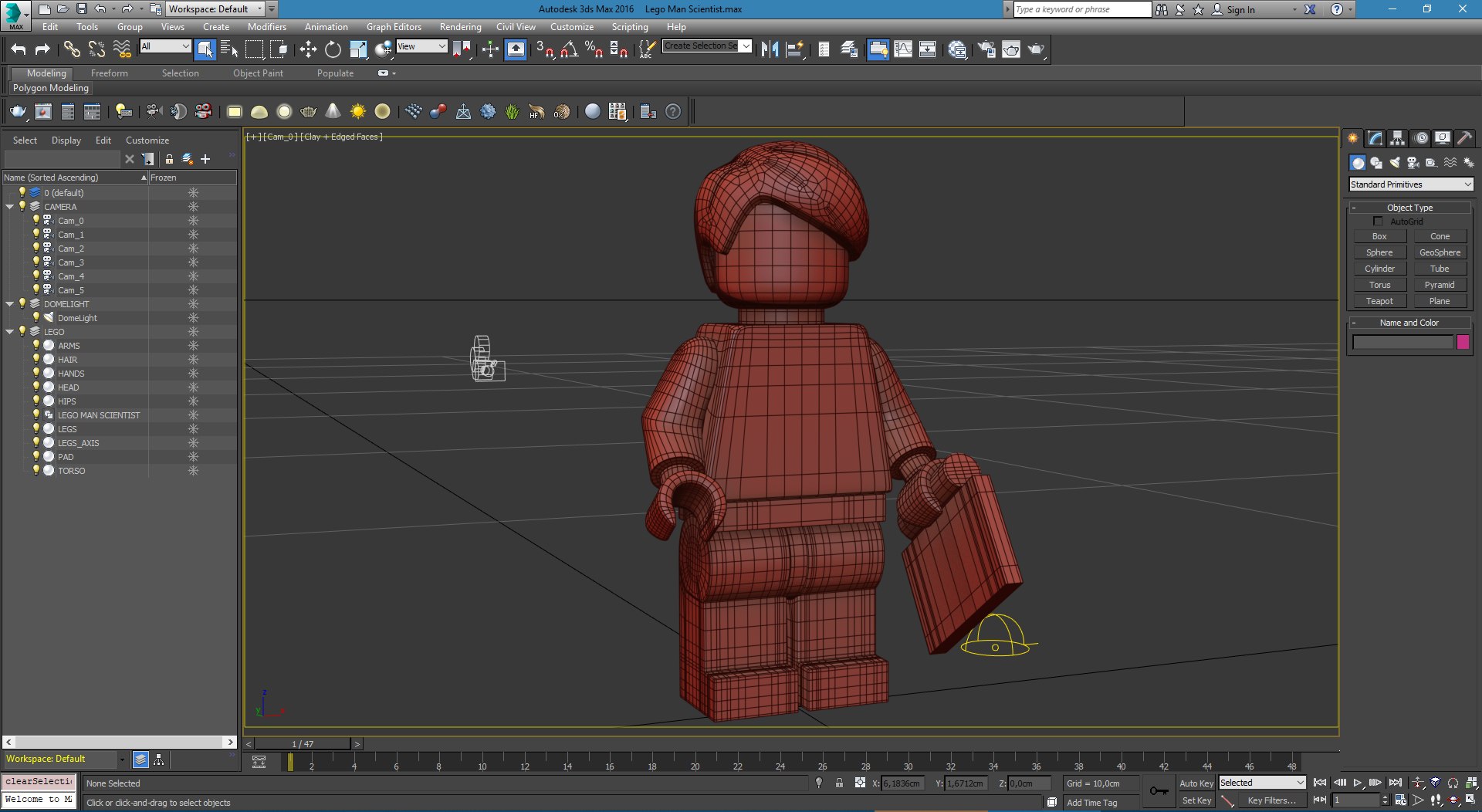
Task: Select the Lights category in Create panel
Action: 1394,163
